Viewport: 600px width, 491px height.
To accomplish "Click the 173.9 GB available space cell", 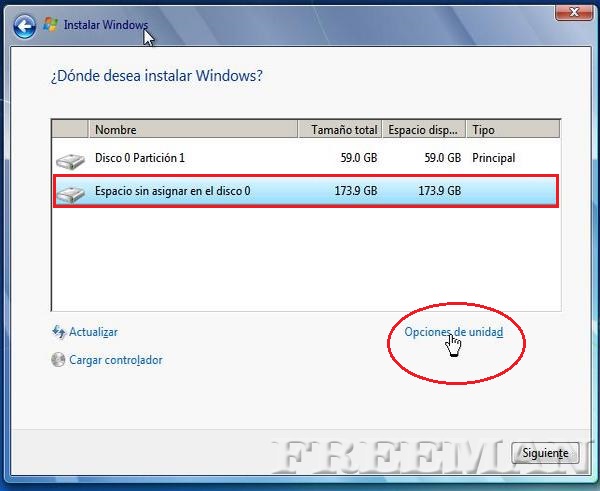I will 440,191.
